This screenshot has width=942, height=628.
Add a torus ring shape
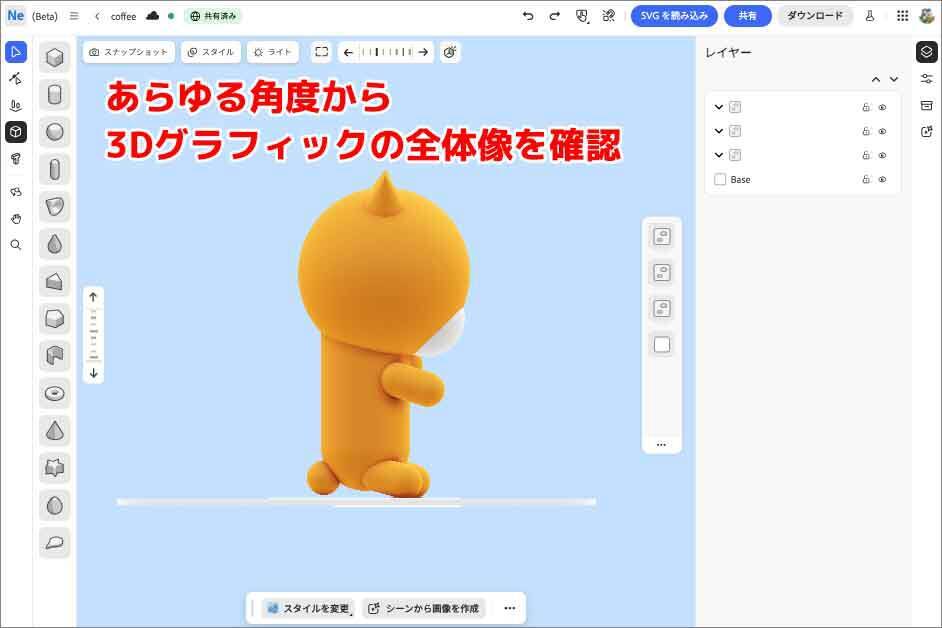(x=55, y=394)
